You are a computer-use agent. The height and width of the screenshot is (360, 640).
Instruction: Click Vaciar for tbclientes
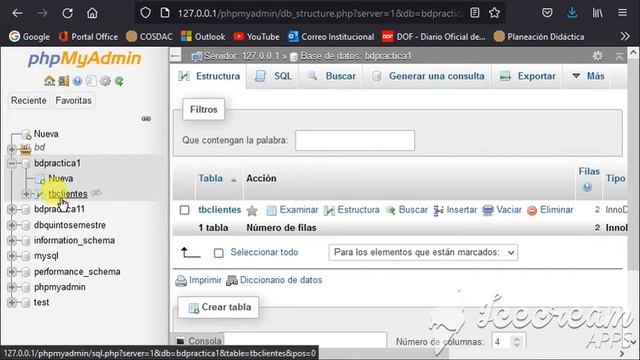pyautogui.click(x=502, y=210)
